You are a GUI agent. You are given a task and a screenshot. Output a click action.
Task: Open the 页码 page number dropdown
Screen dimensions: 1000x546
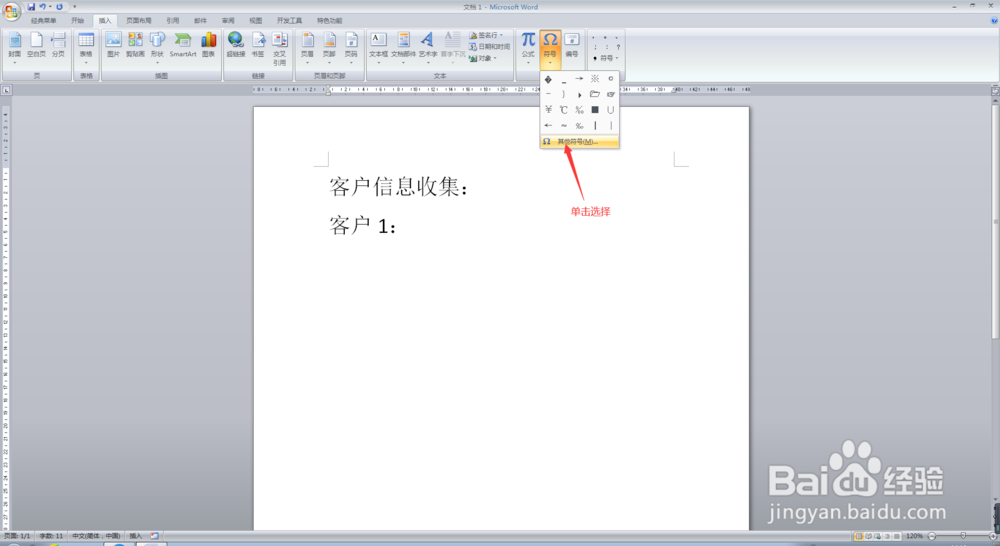coord(351,47)
